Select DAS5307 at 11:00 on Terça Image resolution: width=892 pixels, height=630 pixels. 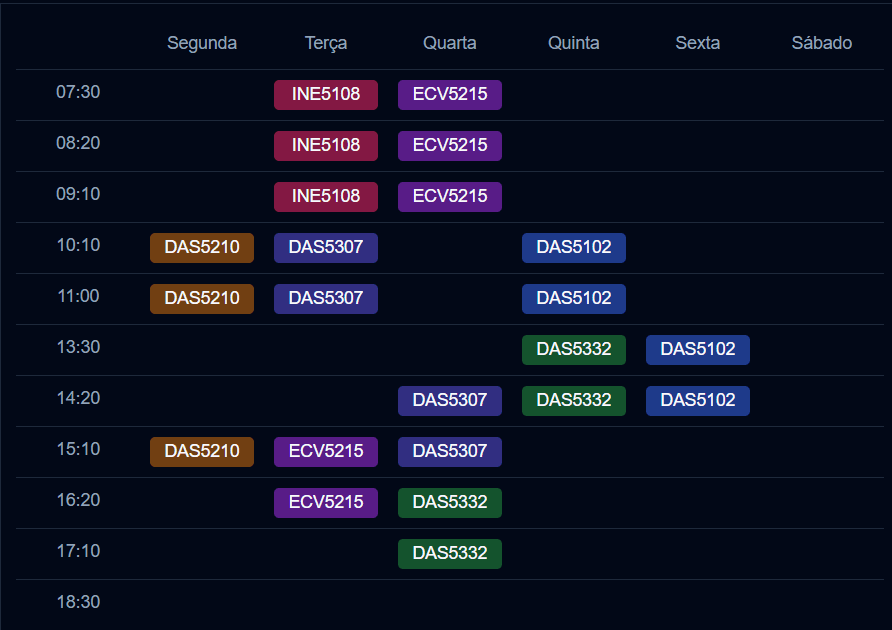pyautogui.click(x=326, y=299)
